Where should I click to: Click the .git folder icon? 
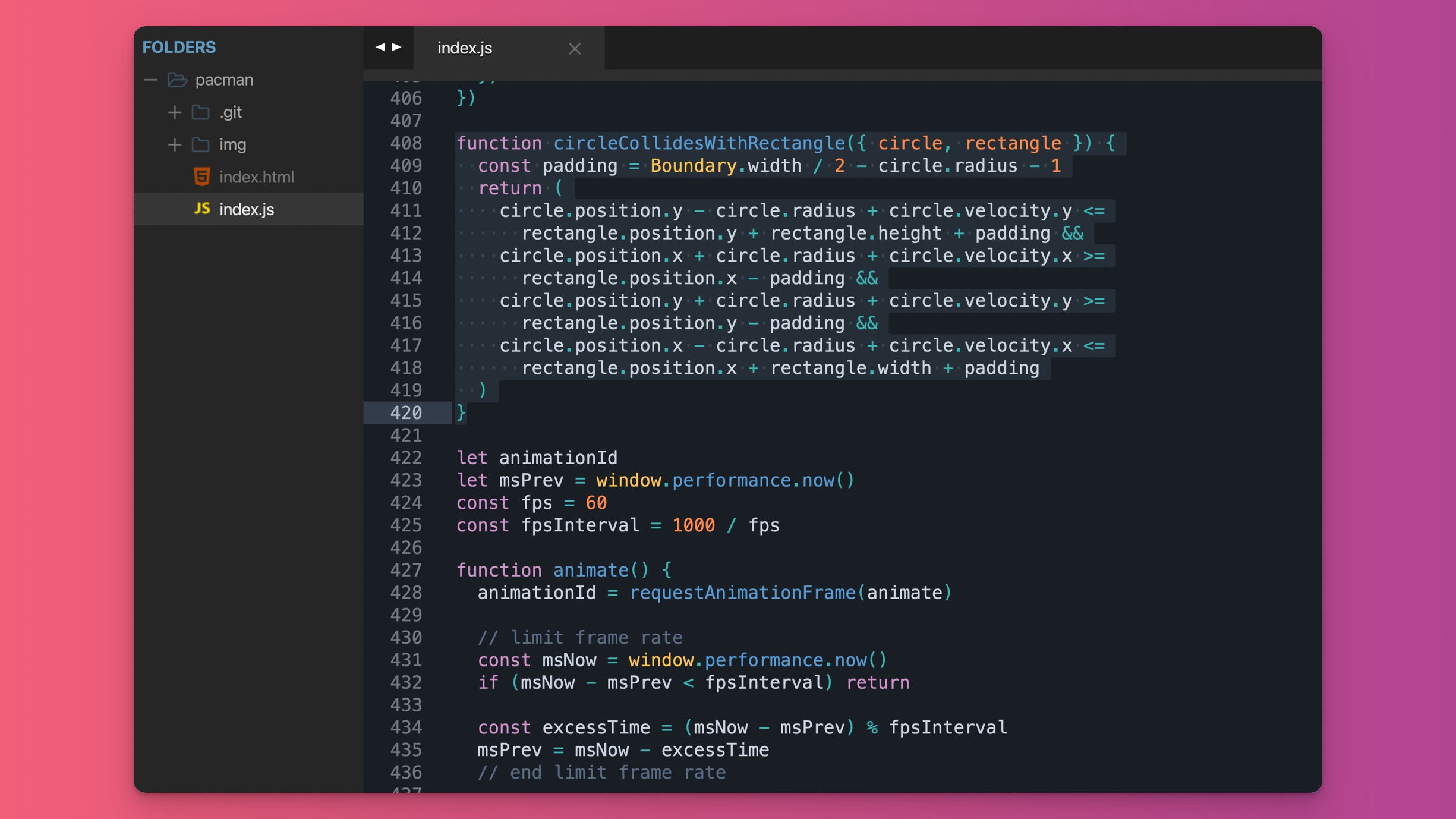[201, 112]
